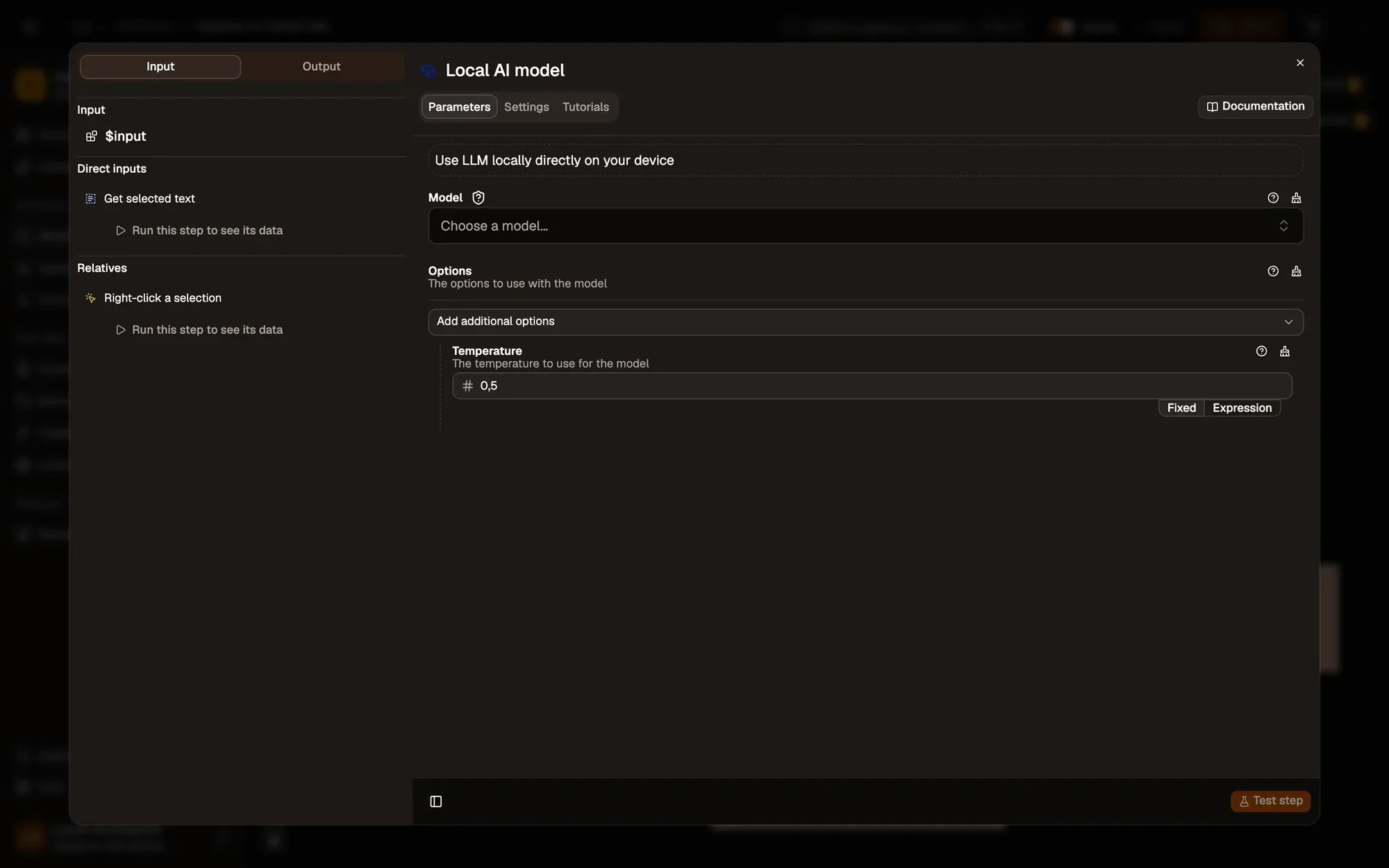The height and width of the screenshot is (868, 1389).
Task: Switch Temperature to Expression mode
Action: click(1242, 408)
